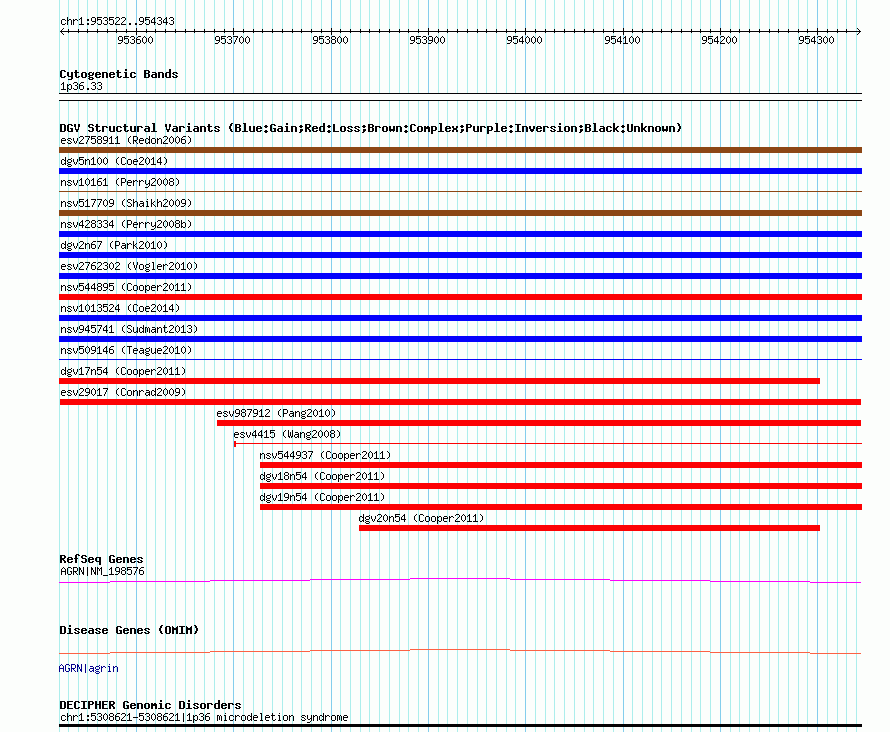
Task: Click the dgv20n54 (Cooper2011) label
Action: coord(421,518)
